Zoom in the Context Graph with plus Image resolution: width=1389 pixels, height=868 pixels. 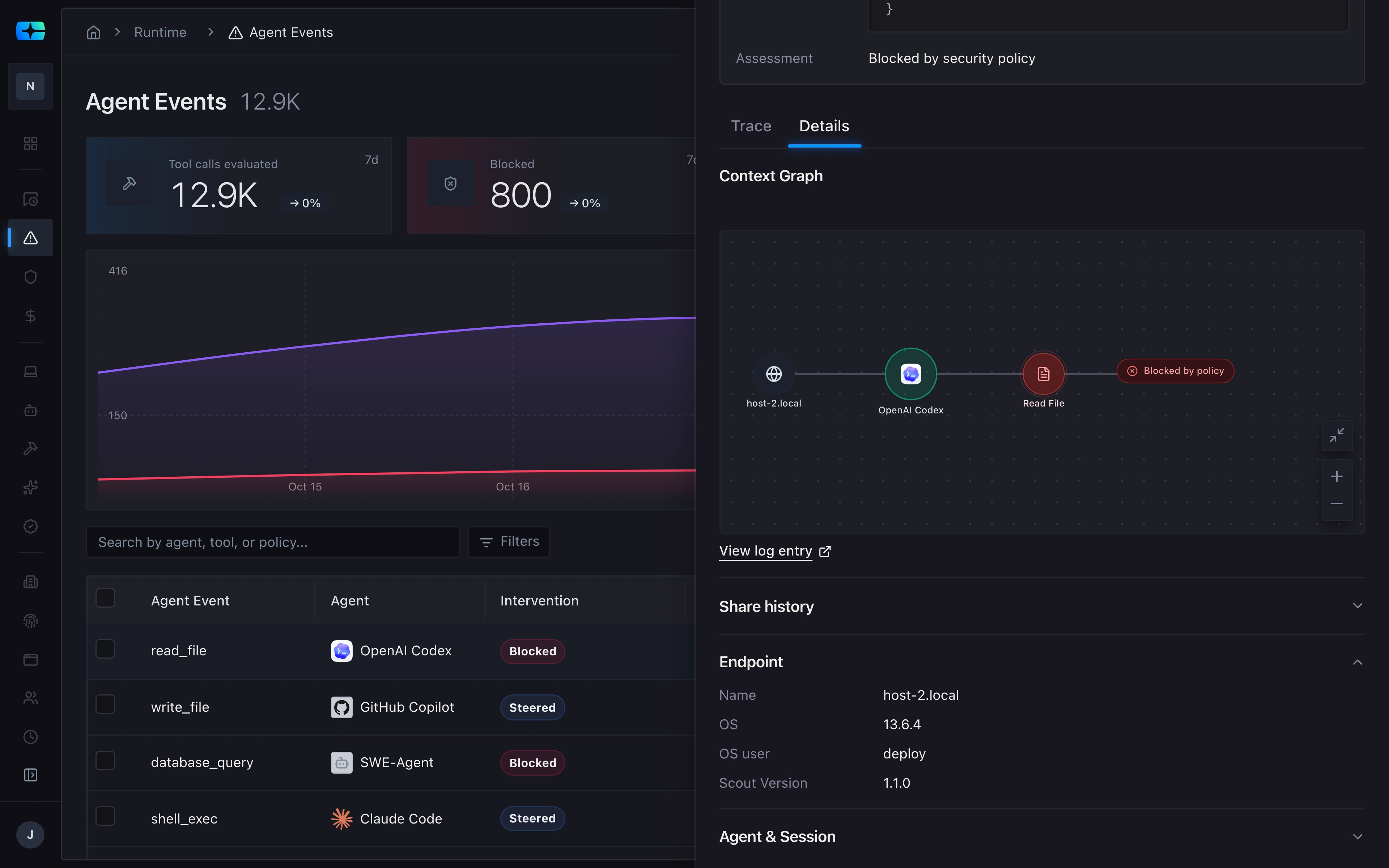pyautogui.click(x=1337, y=476)
